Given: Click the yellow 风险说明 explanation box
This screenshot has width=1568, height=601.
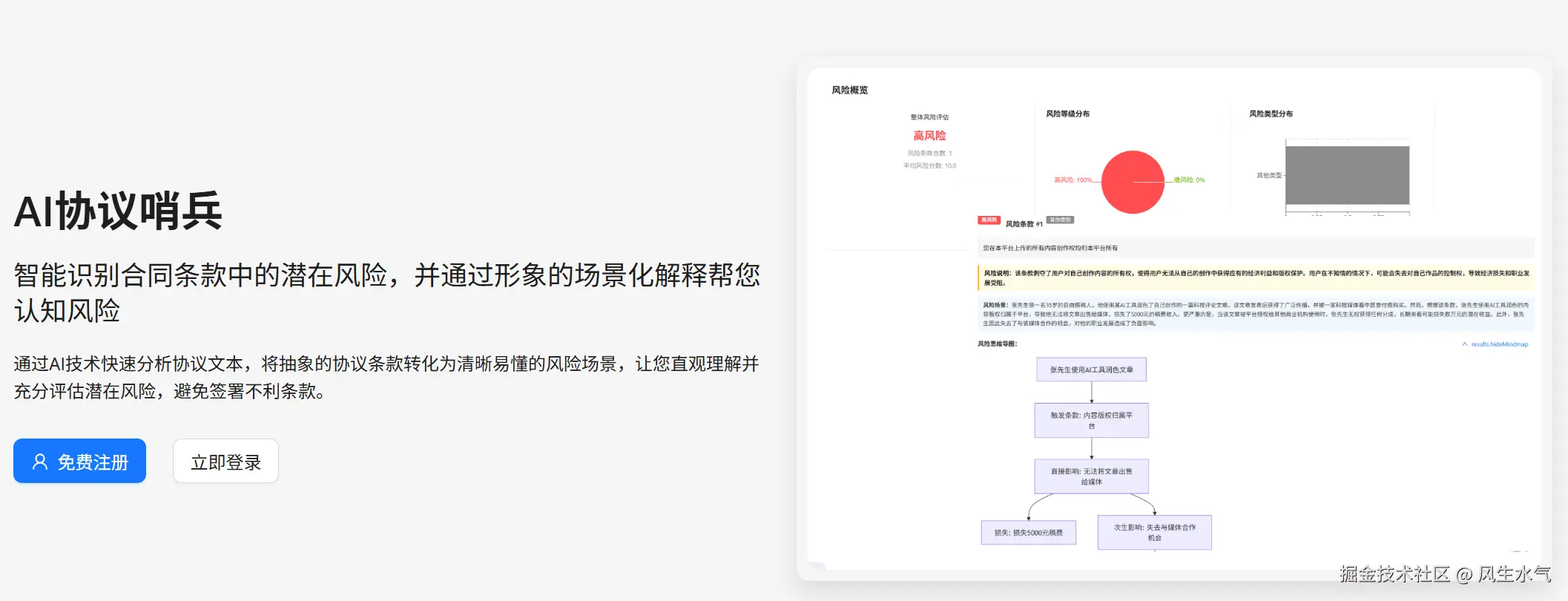Looking at the screenshot, I should (1256, 277).
